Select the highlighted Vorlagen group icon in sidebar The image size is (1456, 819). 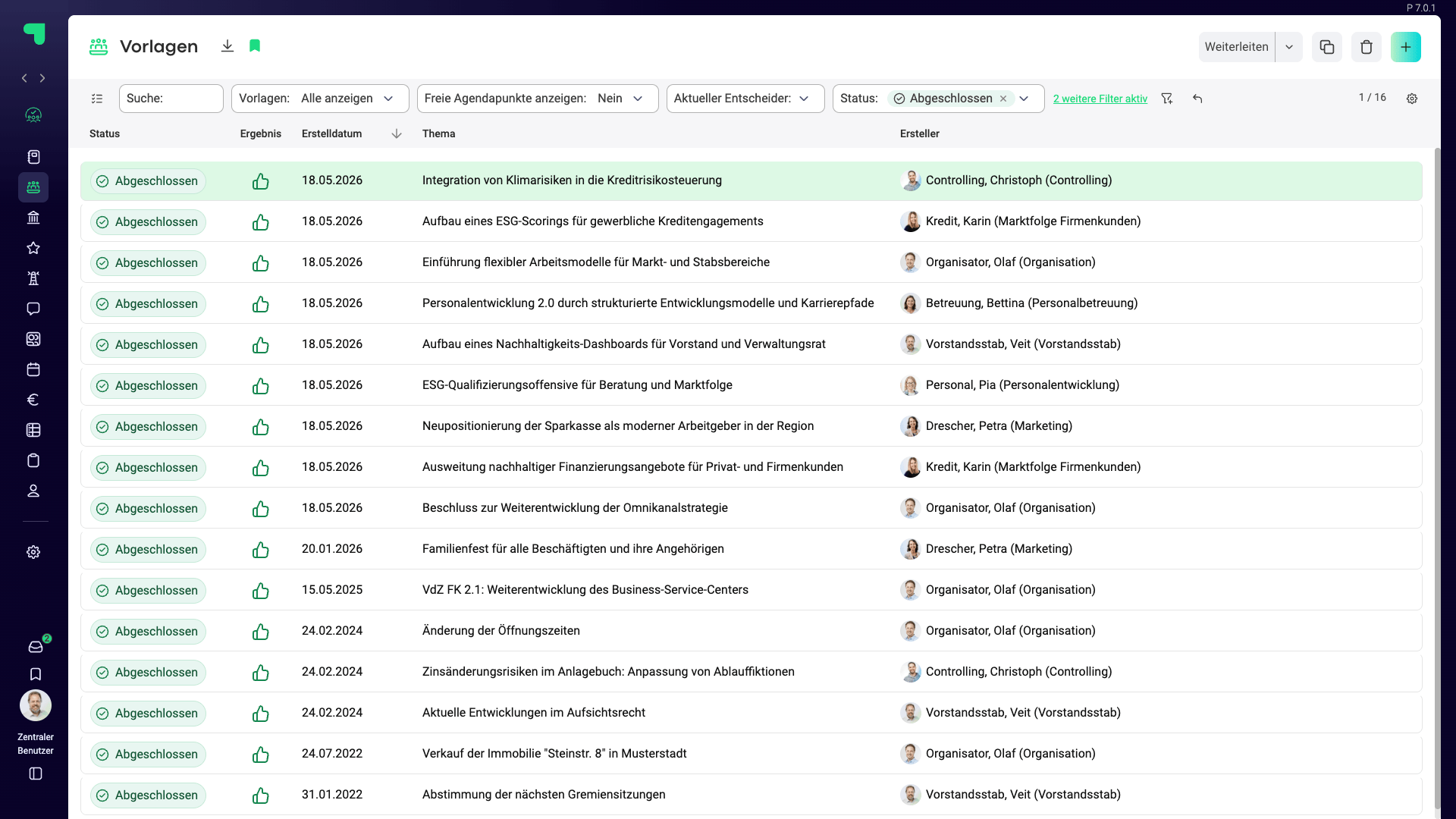tap(33, 187)
